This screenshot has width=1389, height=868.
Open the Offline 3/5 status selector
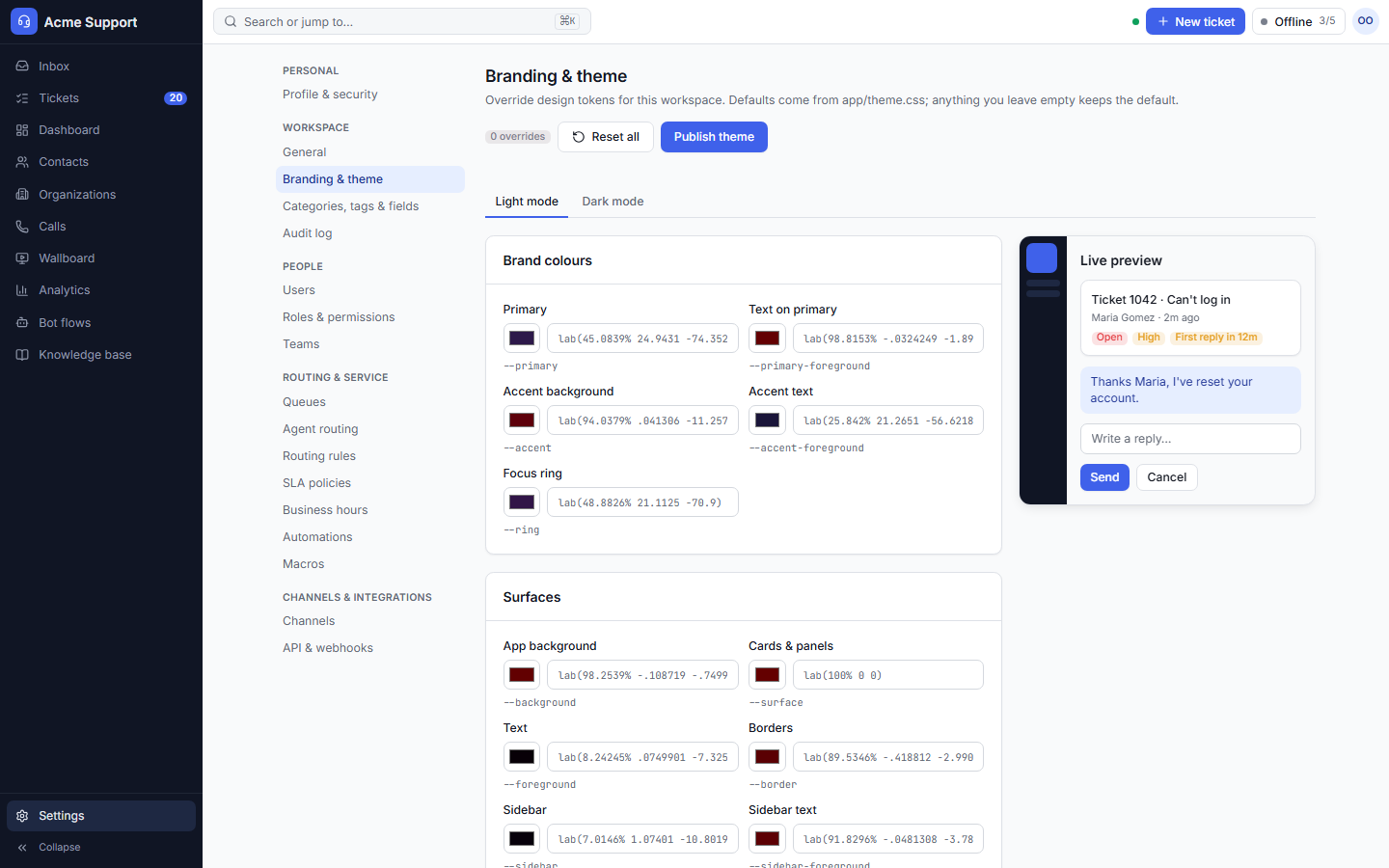1298,21
